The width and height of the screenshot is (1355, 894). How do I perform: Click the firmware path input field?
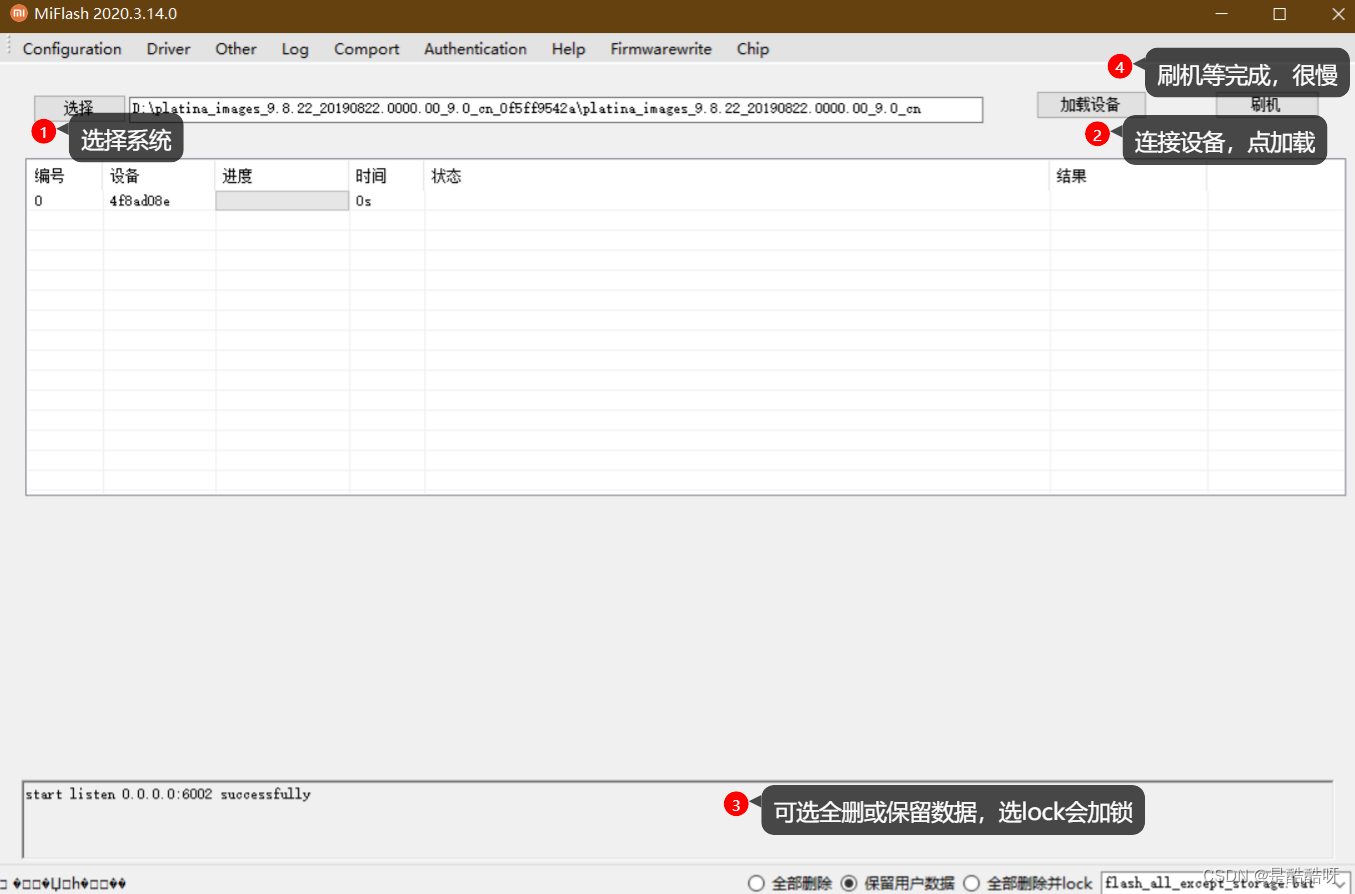point(556,109)
